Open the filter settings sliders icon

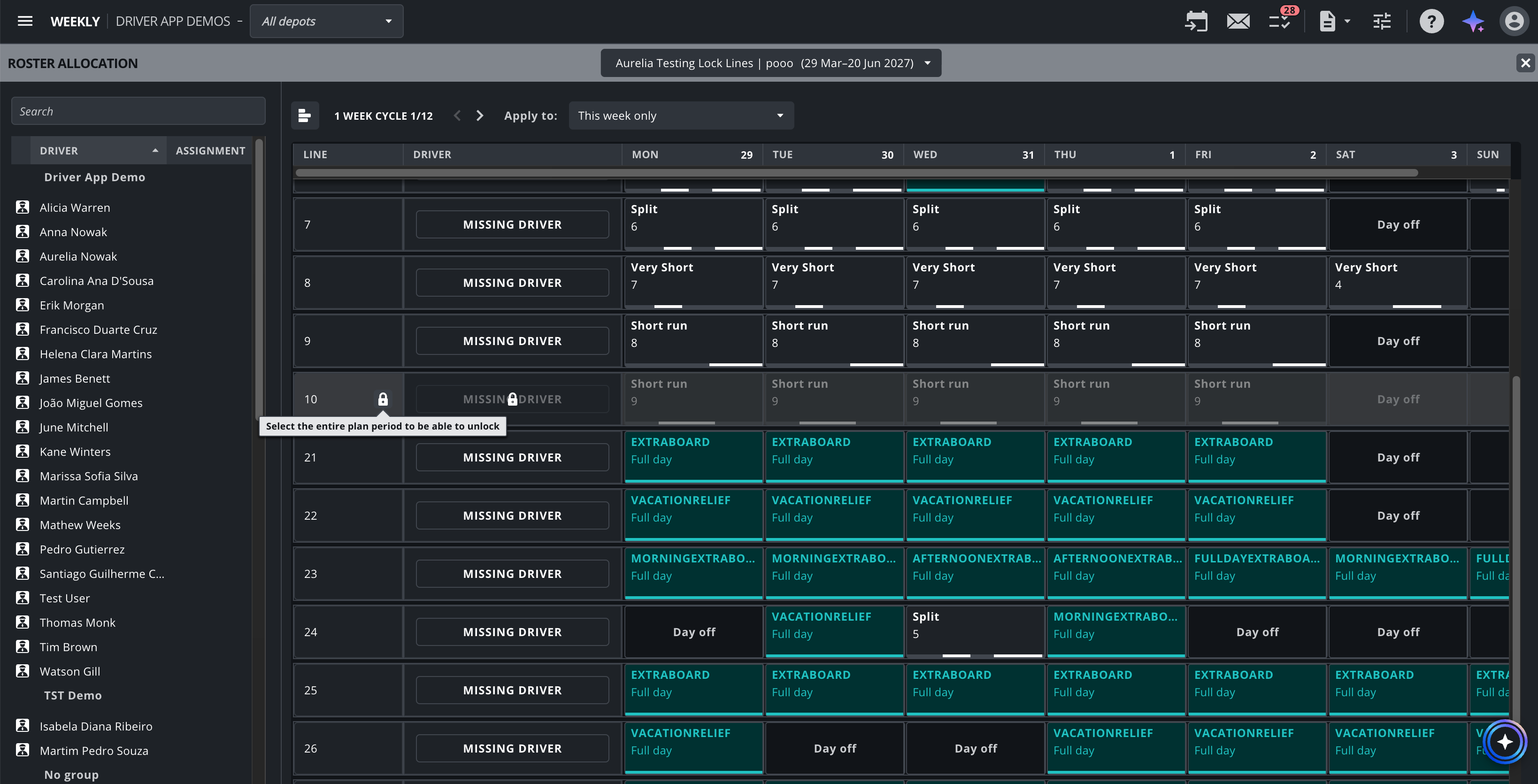tap(1382, 22)
